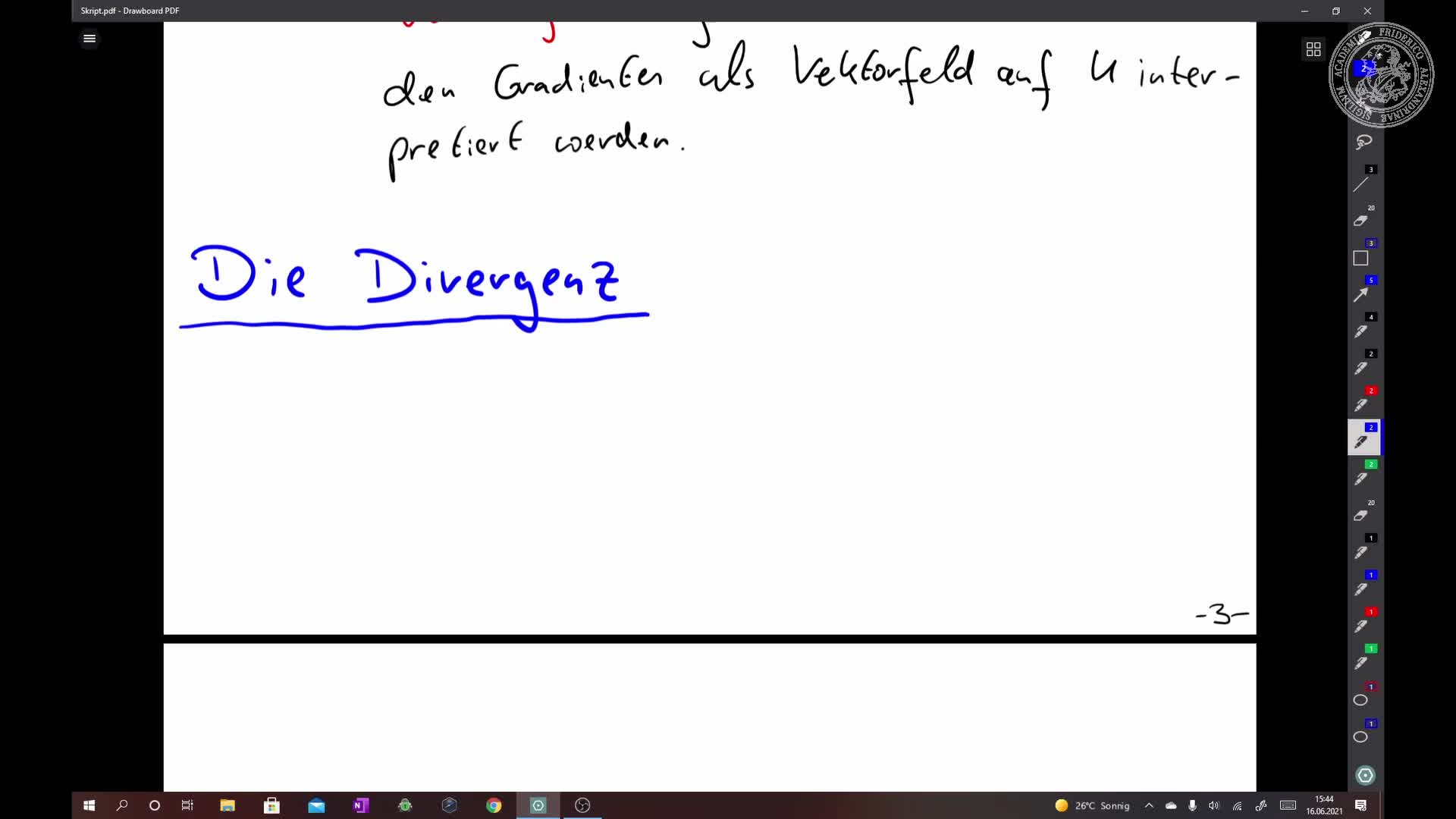Expand hidden icons in the system tray
The image size is (1456, 819).
[x=1149, y=806]
